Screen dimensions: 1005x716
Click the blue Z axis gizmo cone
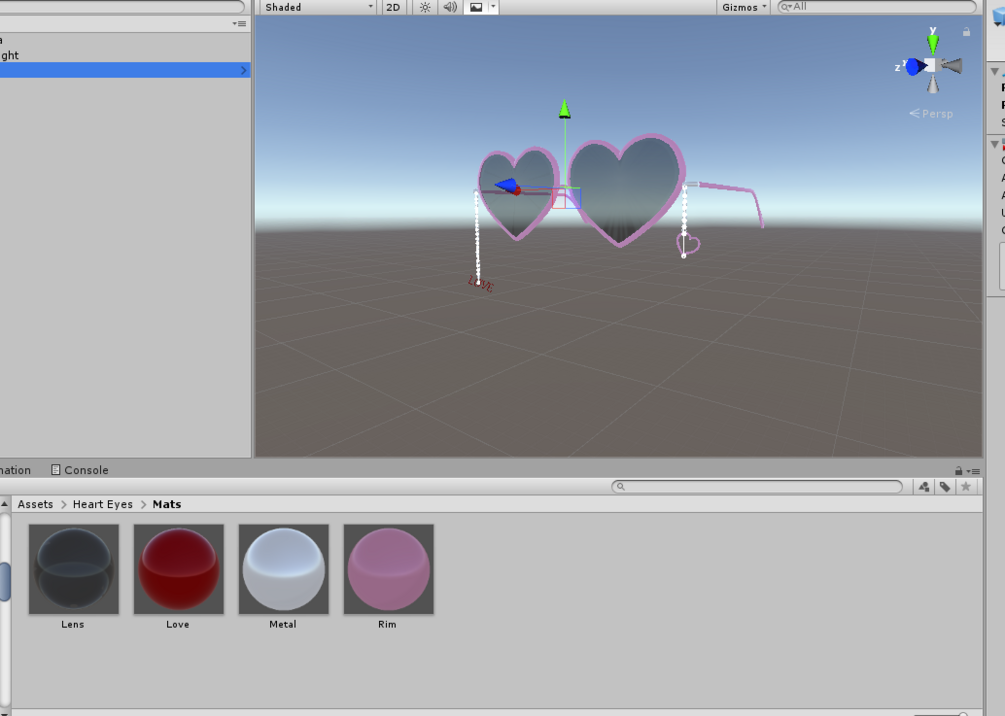(x=915, y=66)
